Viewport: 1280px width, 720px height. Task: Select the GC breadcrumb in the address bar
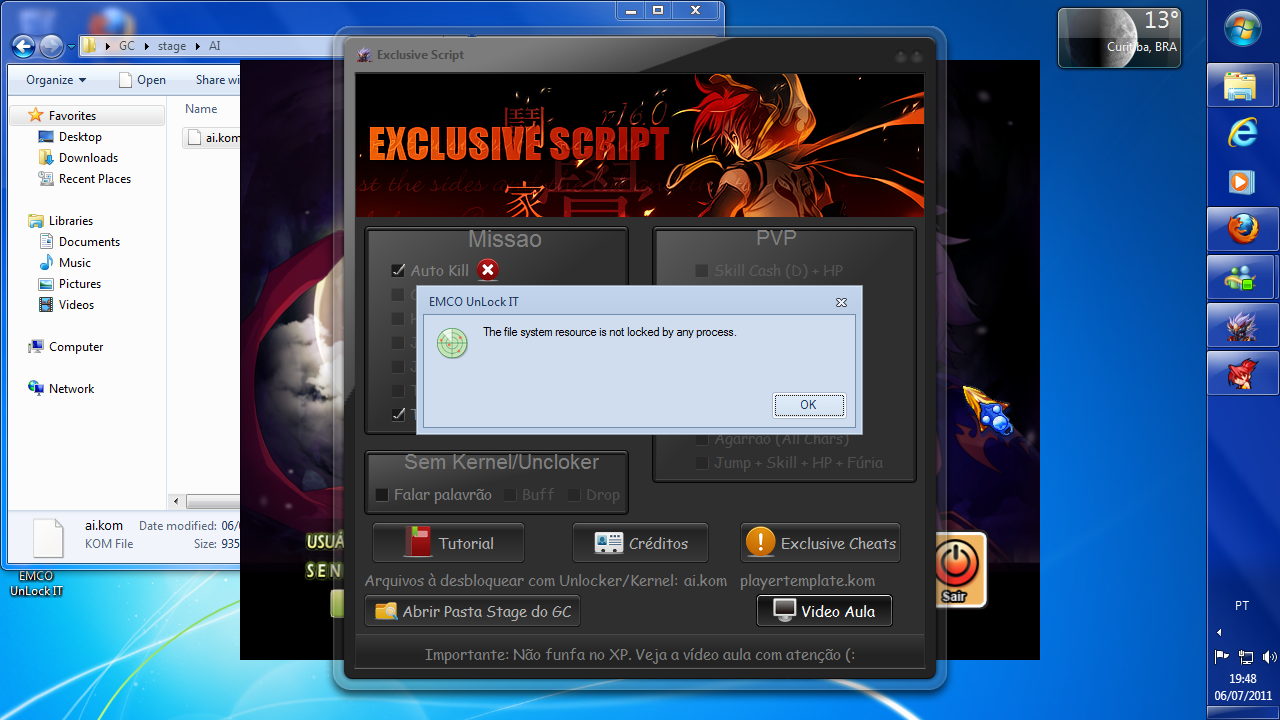[127, 47]
